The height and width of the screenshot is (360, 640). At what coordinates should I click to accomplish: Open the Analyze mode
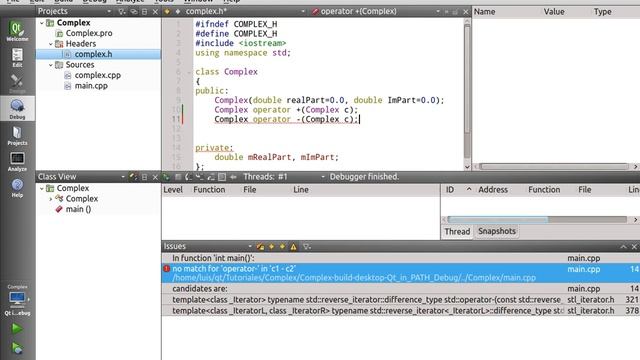(17, 162)
